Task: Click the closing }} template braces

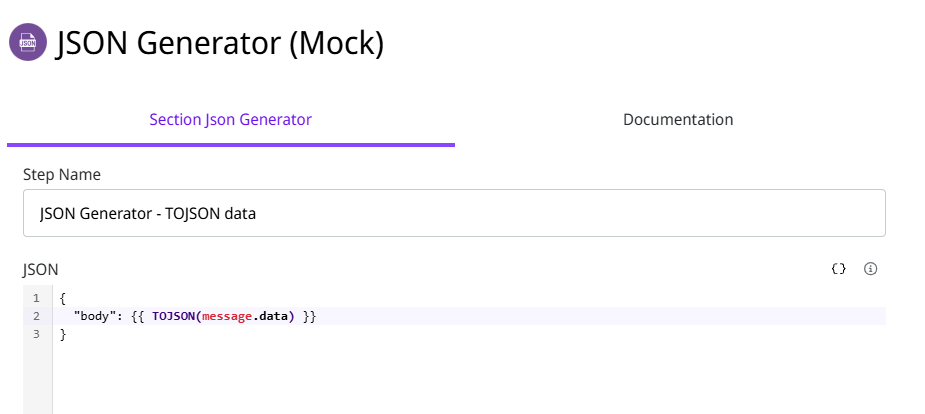Action: [x=309, y=316]
